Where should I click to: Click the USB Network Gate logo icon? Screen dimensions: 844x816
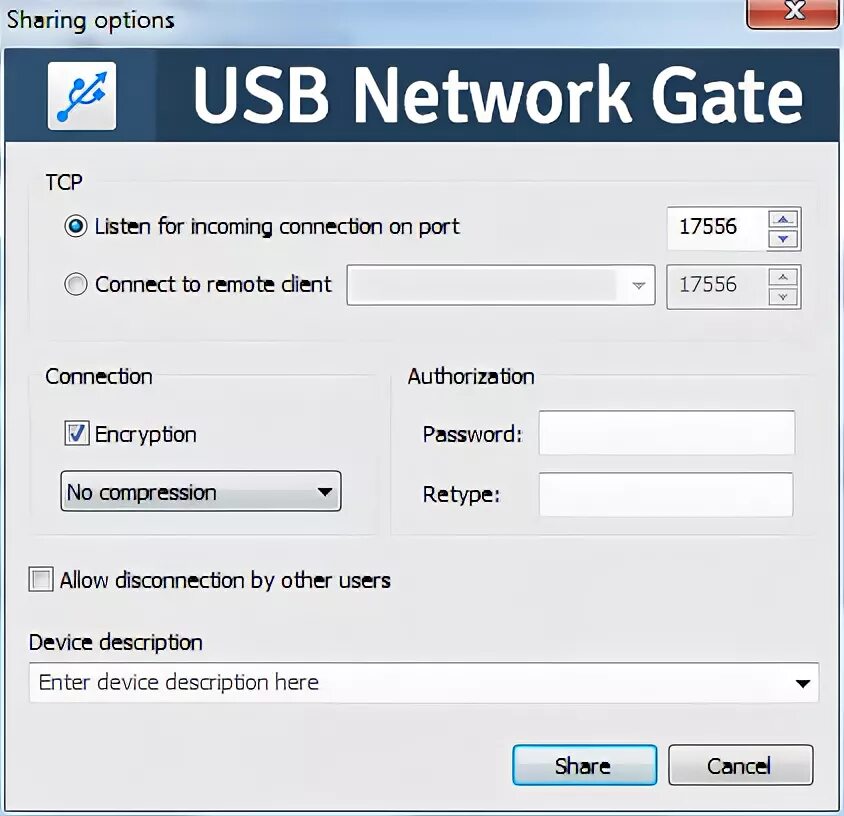coord(82,96)
